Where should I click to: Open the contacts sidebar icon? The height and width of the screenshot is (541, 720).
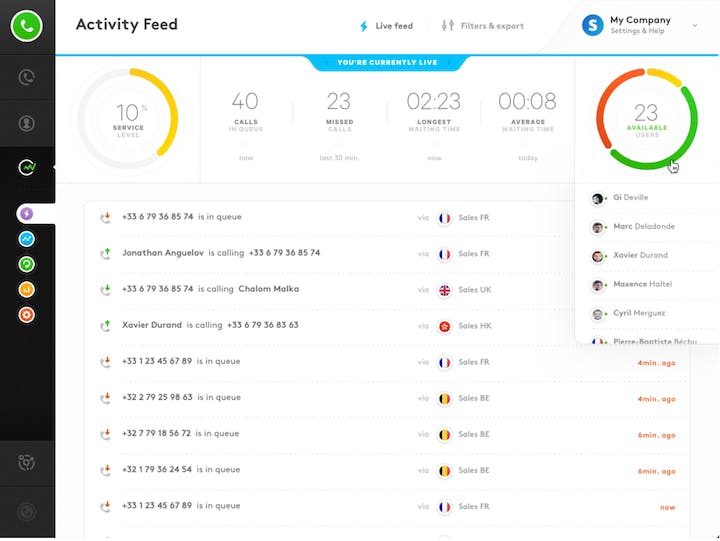click(x=27, y=123)
